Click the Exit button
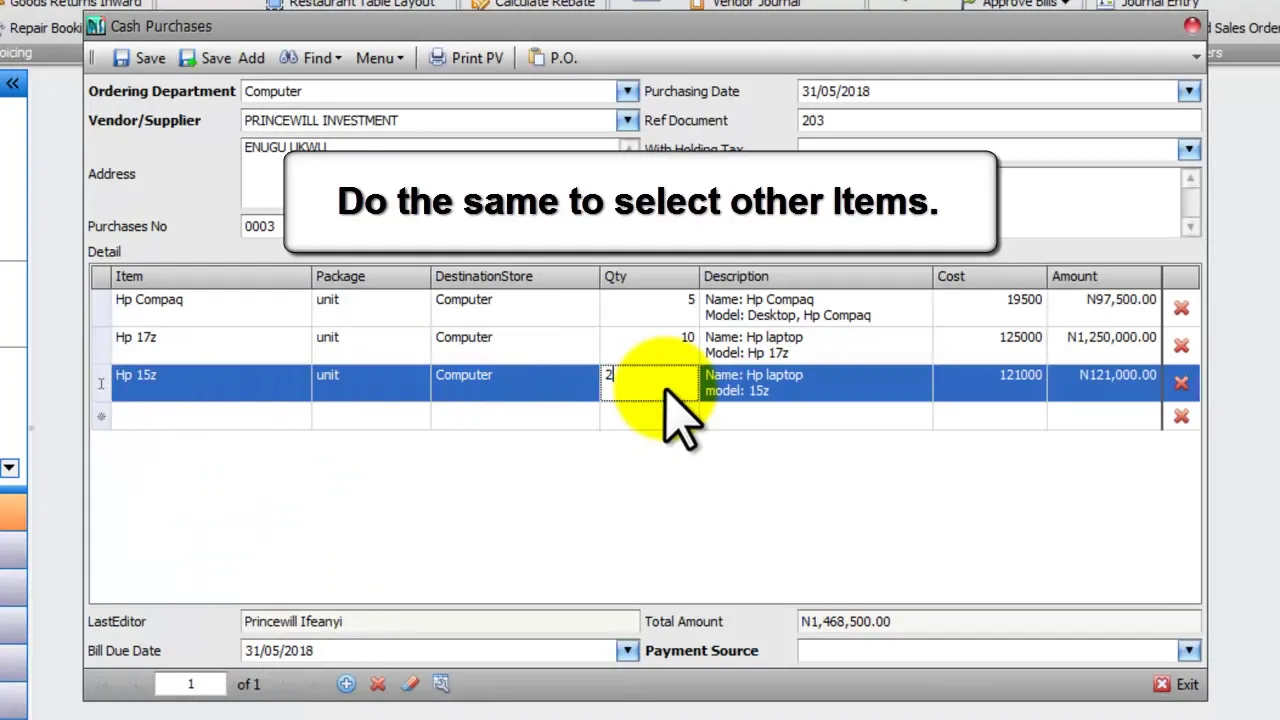 click(1176, 685)
